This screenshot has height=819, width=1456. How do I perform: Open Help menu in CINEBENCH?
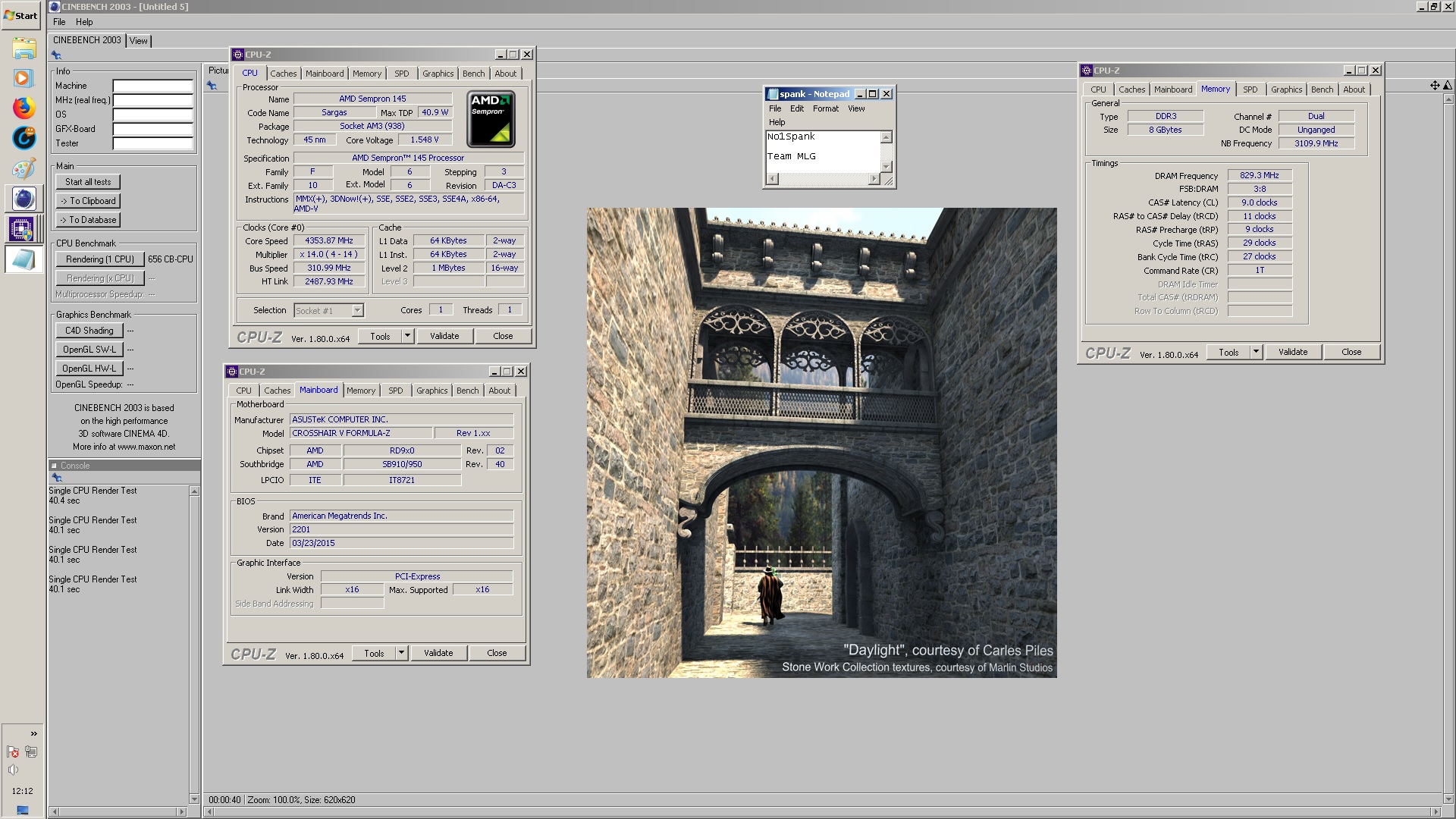pyautogui.click(x=84, y=22)
